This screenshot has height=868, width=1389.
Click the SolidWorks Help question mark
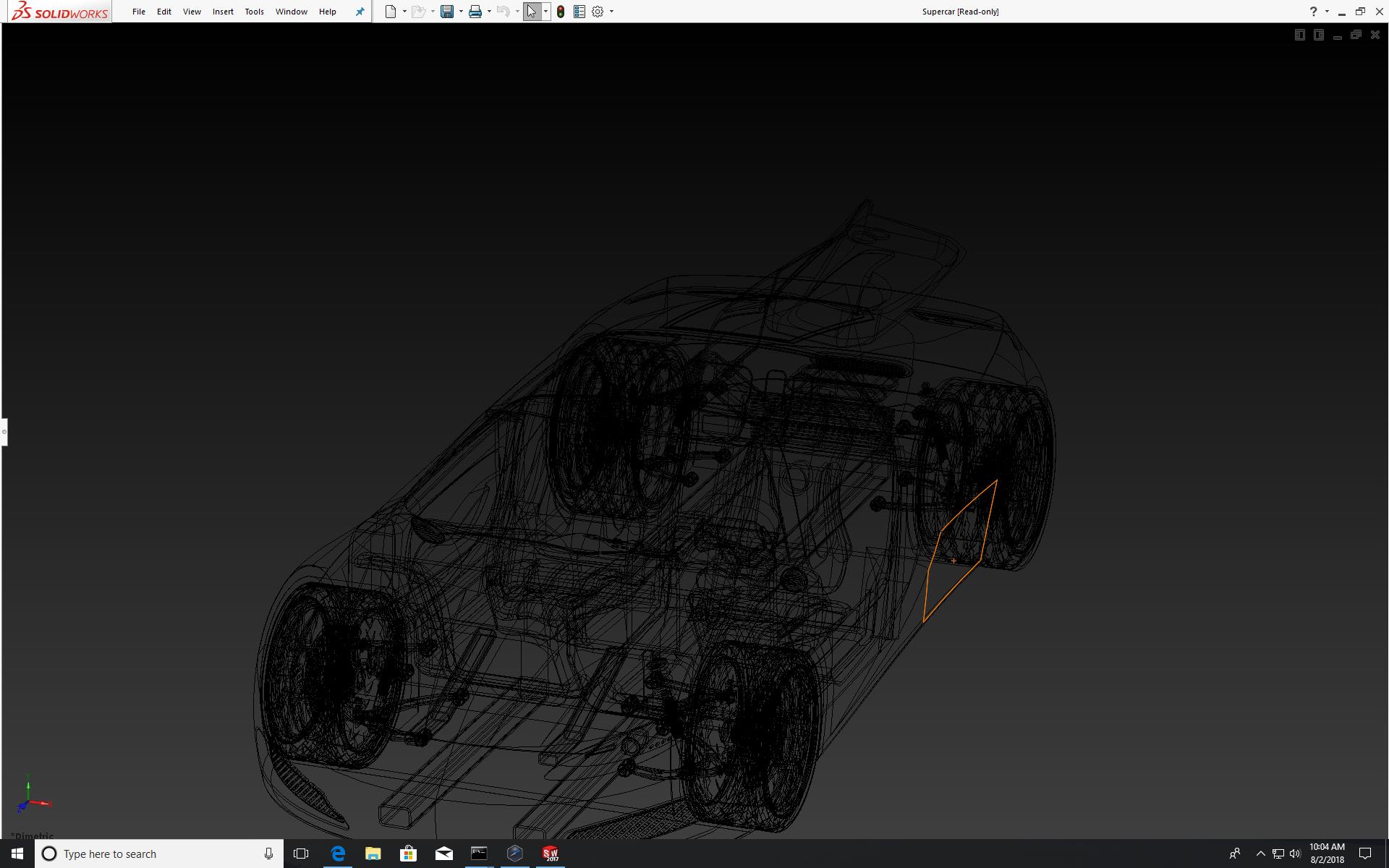[1313, 12]
